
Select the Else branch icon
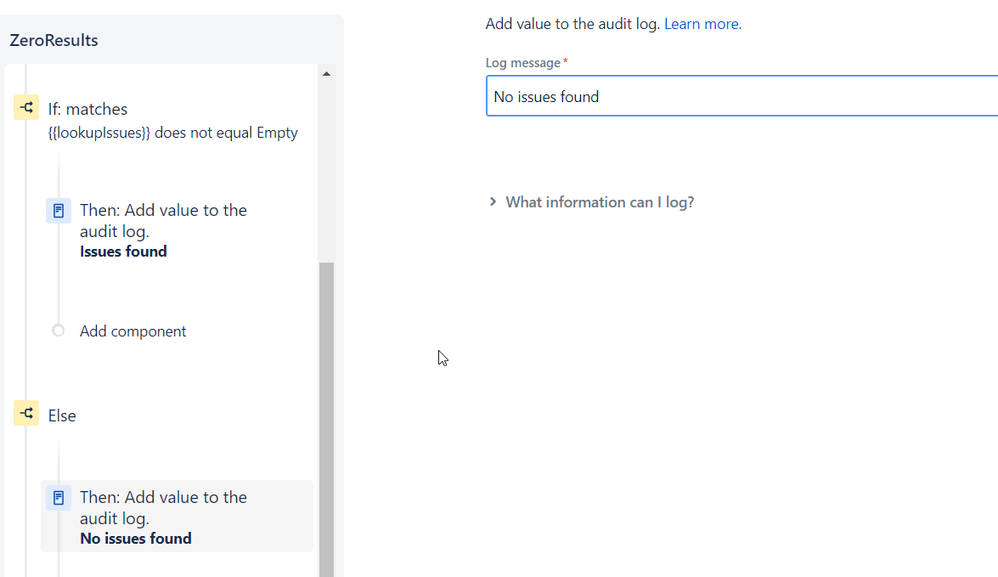(x=26, y=414)
